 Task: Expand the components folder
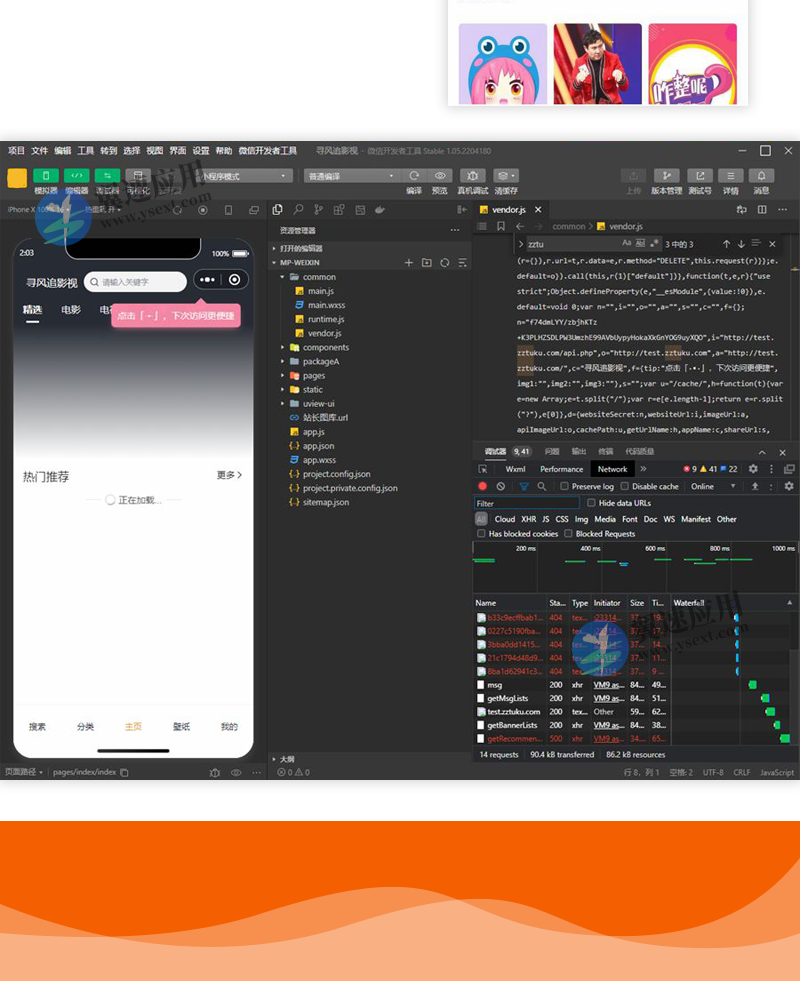point(283,347)
